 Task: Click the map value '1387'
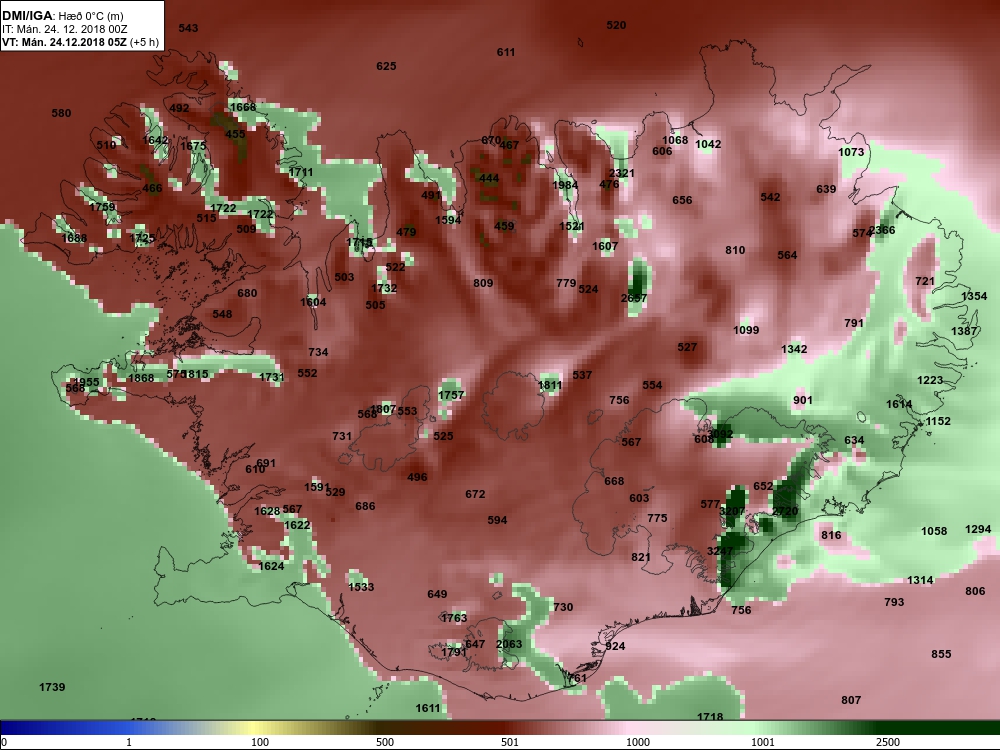click(964, 332)
